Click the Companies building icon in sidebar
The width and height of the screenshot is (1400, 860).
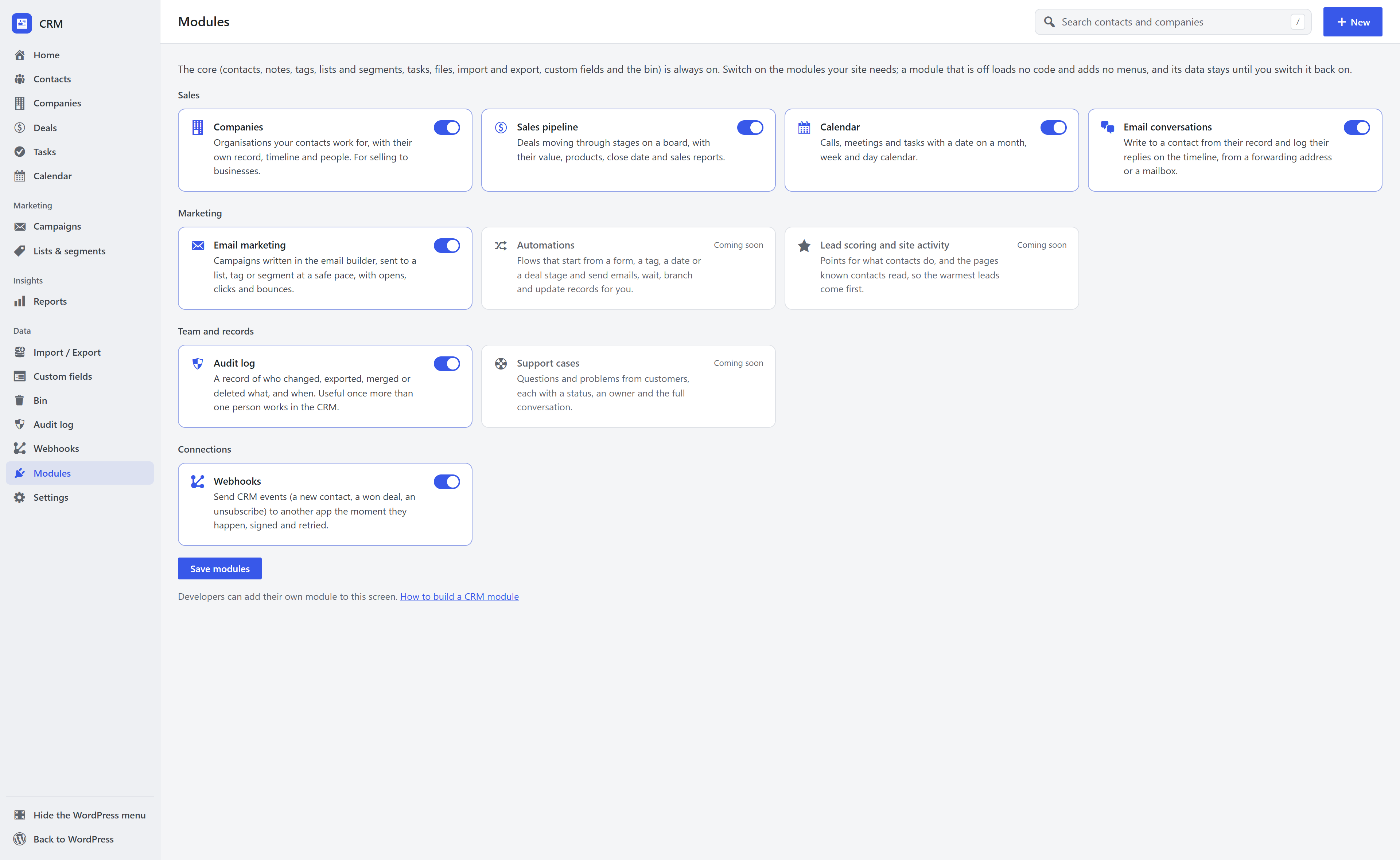click(20, 103)
